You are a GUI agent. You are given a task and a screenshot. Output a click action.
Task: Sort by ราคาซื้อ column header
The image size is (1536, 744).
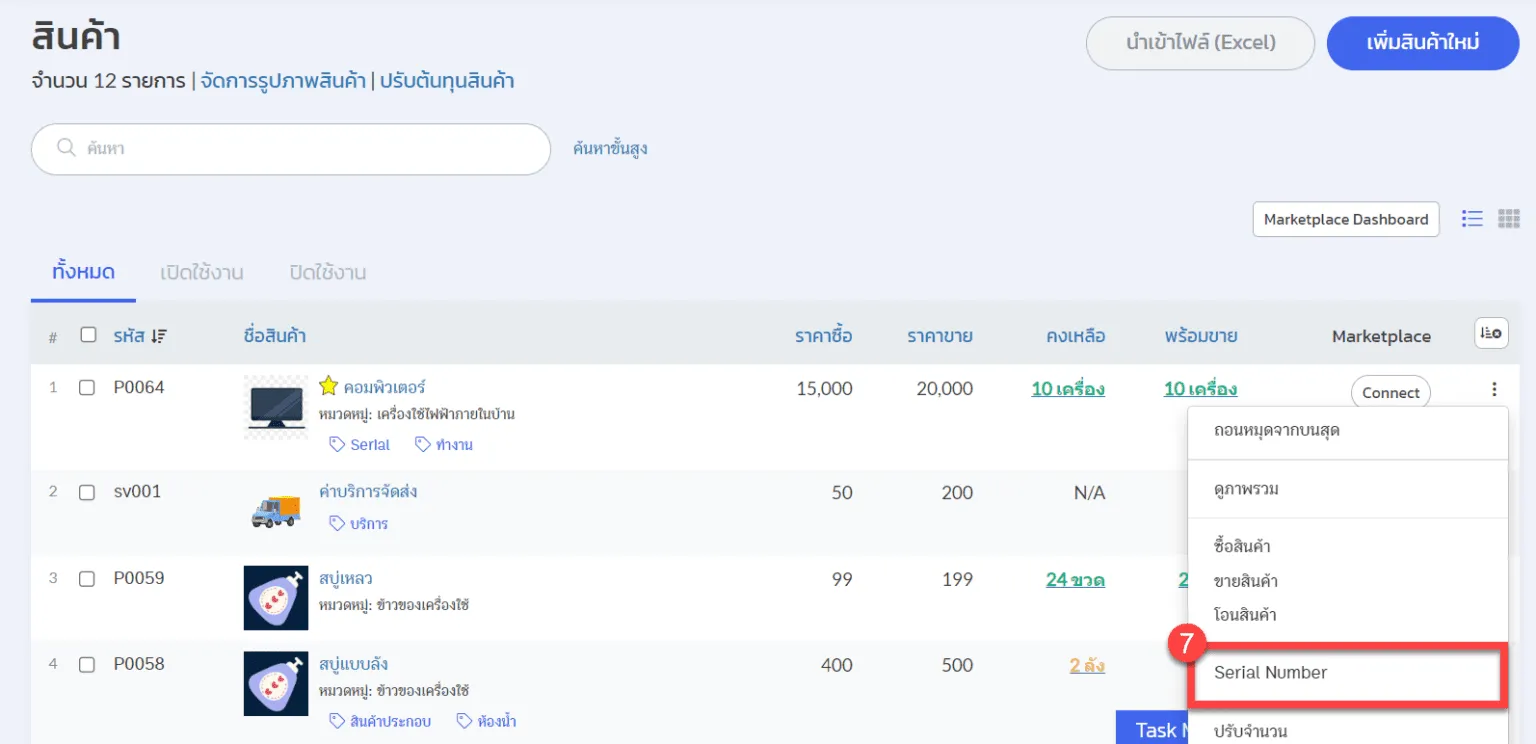pyautogui.click(x=823, y=336)
